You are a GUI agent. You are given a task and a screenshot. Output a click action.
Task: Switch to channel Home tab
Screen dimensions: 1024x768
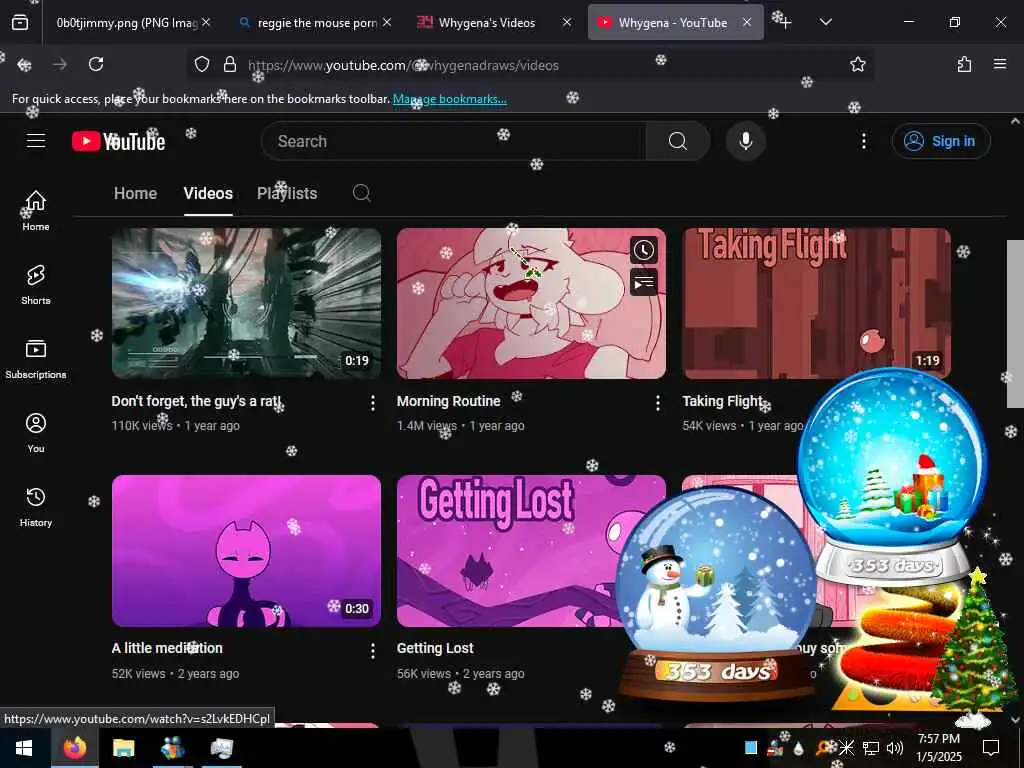pos(135,193)
